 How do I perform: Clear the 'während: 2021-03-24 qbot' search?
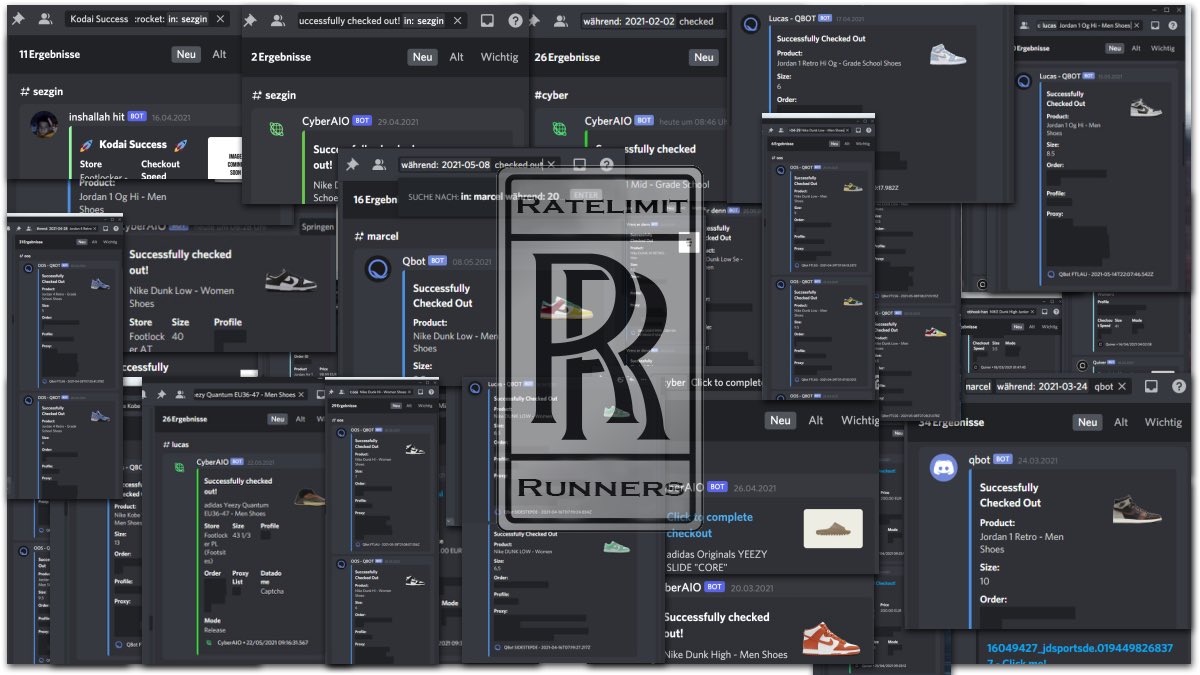click(x=1123, y=386)
